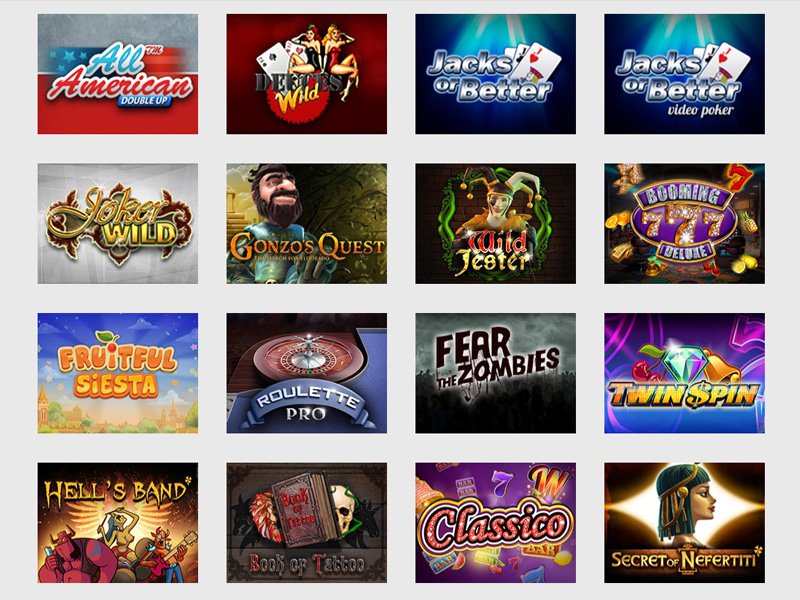
Task: Click Jacks or Better tile without video poker subtitle
Action: (x=495, y=74)
